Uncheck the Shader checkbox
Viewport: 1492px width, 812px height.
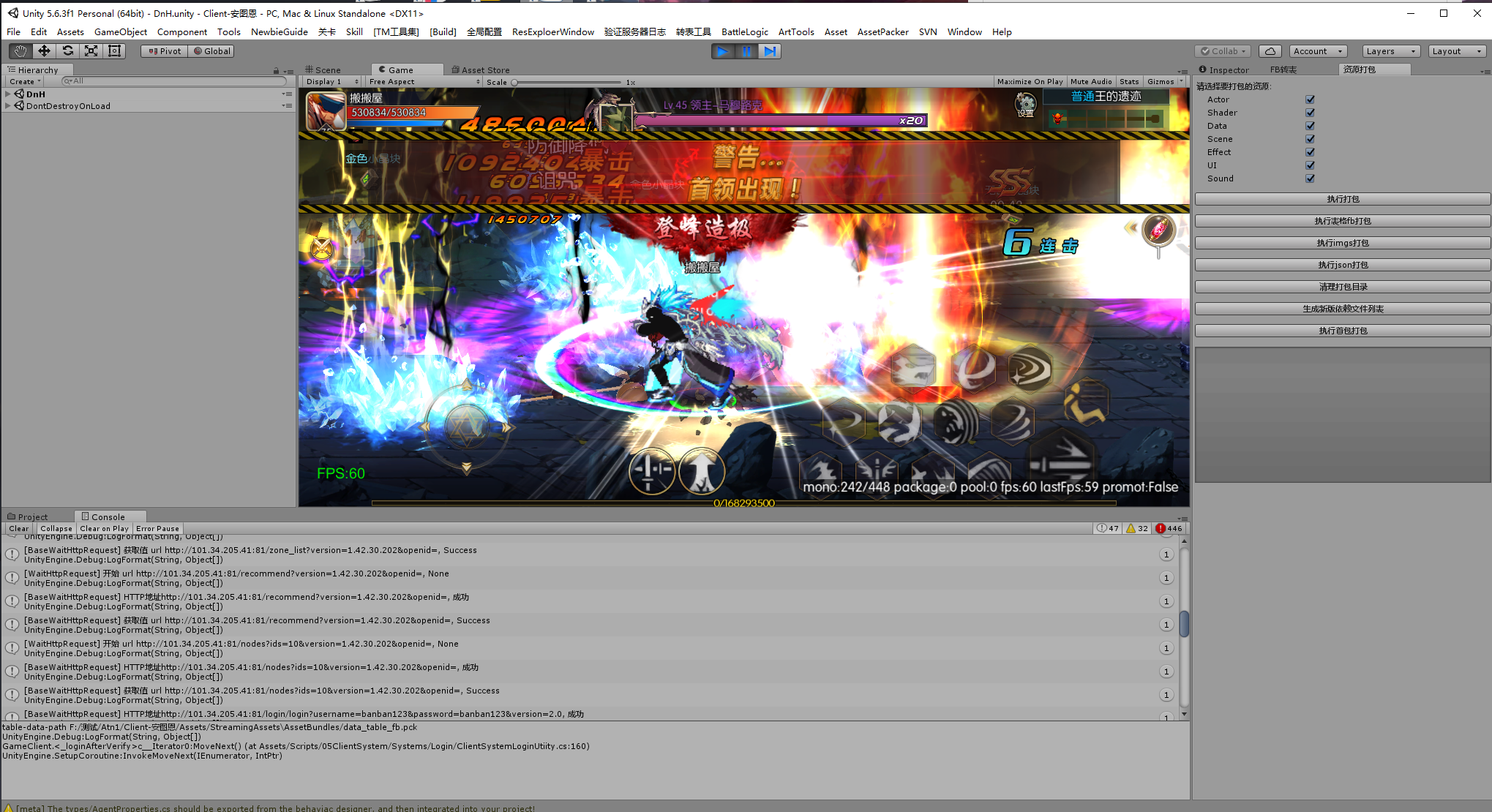point(1310,113)
